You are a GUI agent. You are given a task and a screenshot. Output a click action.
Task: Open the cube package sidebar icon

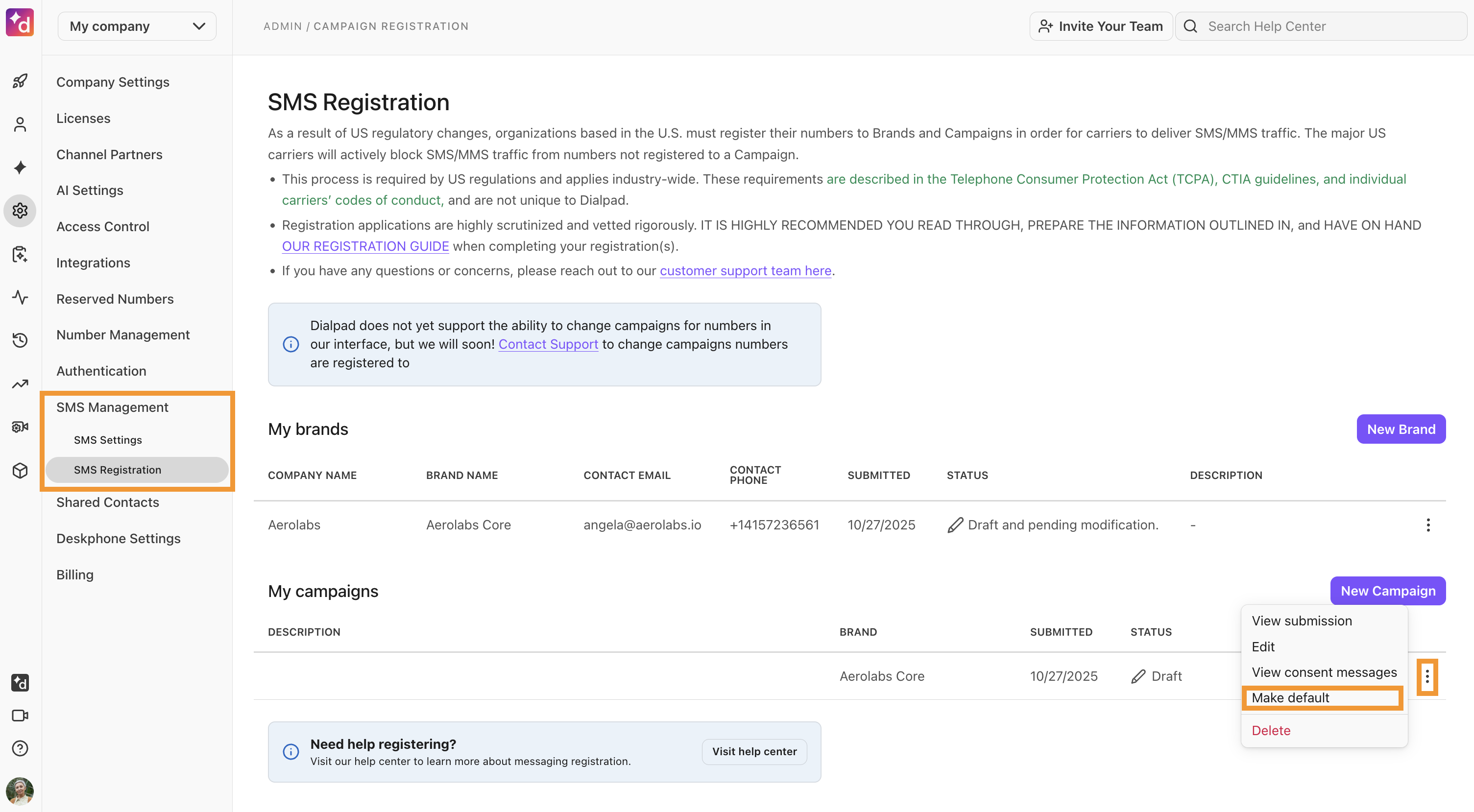coord(20,470)
